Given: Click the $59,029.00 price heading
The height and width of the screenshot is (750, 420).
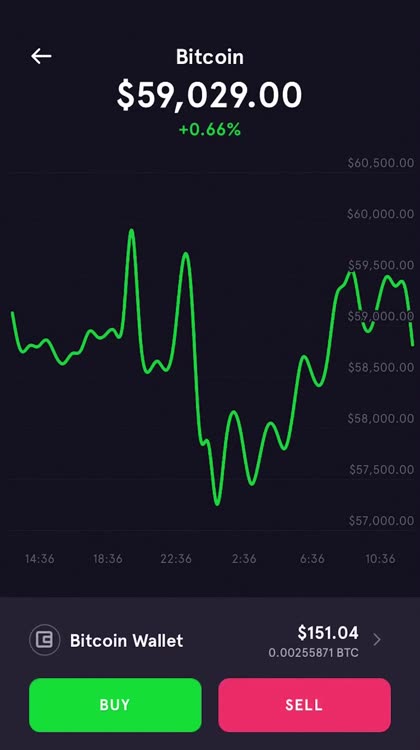Looking at the screenshot, I should tap(210, 95).
